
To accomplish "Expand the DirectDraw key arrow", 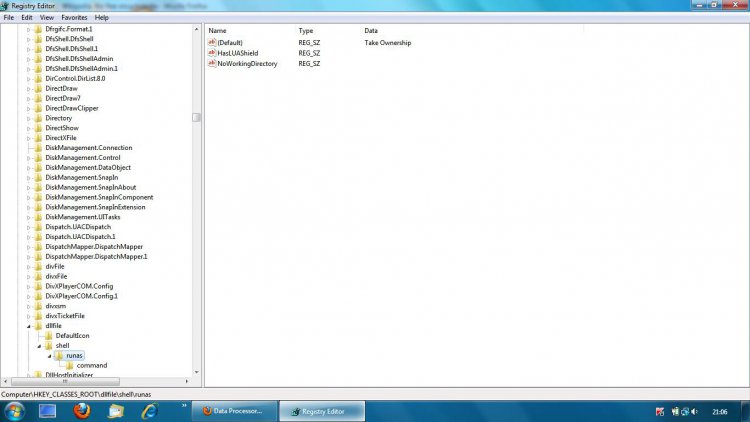I will 28,88.
